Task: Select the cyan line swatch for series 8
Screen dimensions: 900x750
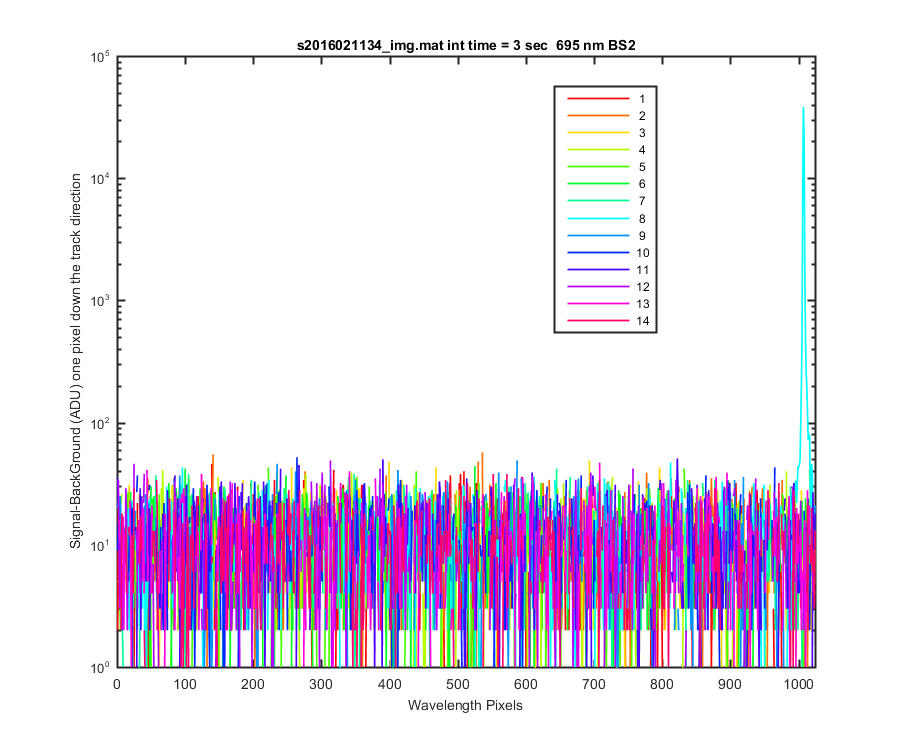Action: [x=598, y=219]
